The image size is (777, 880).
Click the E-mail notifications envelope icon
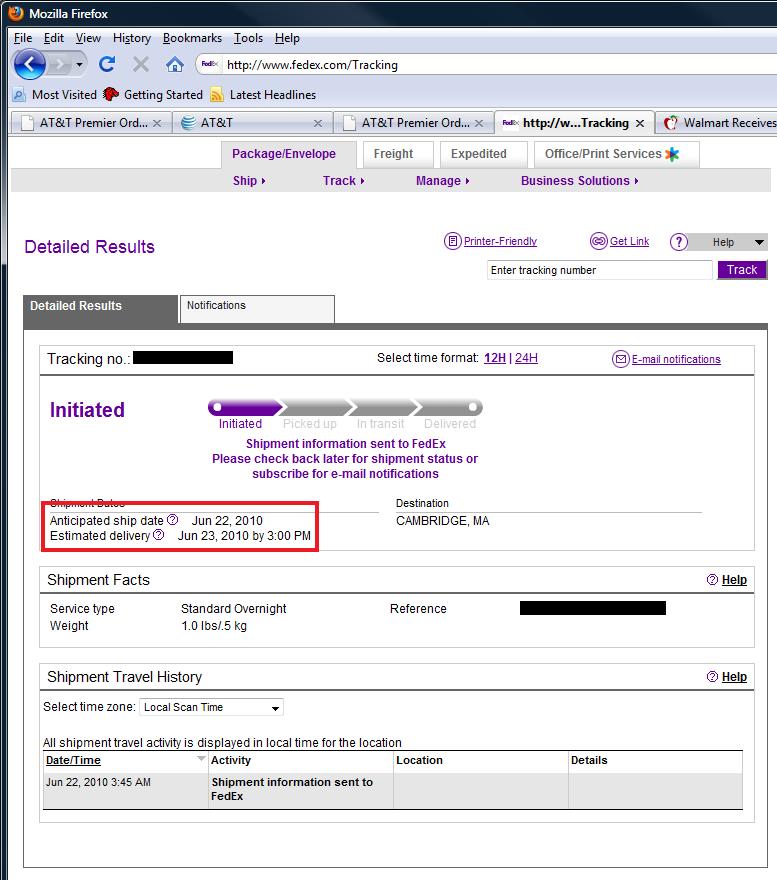[x=620, y=359]
